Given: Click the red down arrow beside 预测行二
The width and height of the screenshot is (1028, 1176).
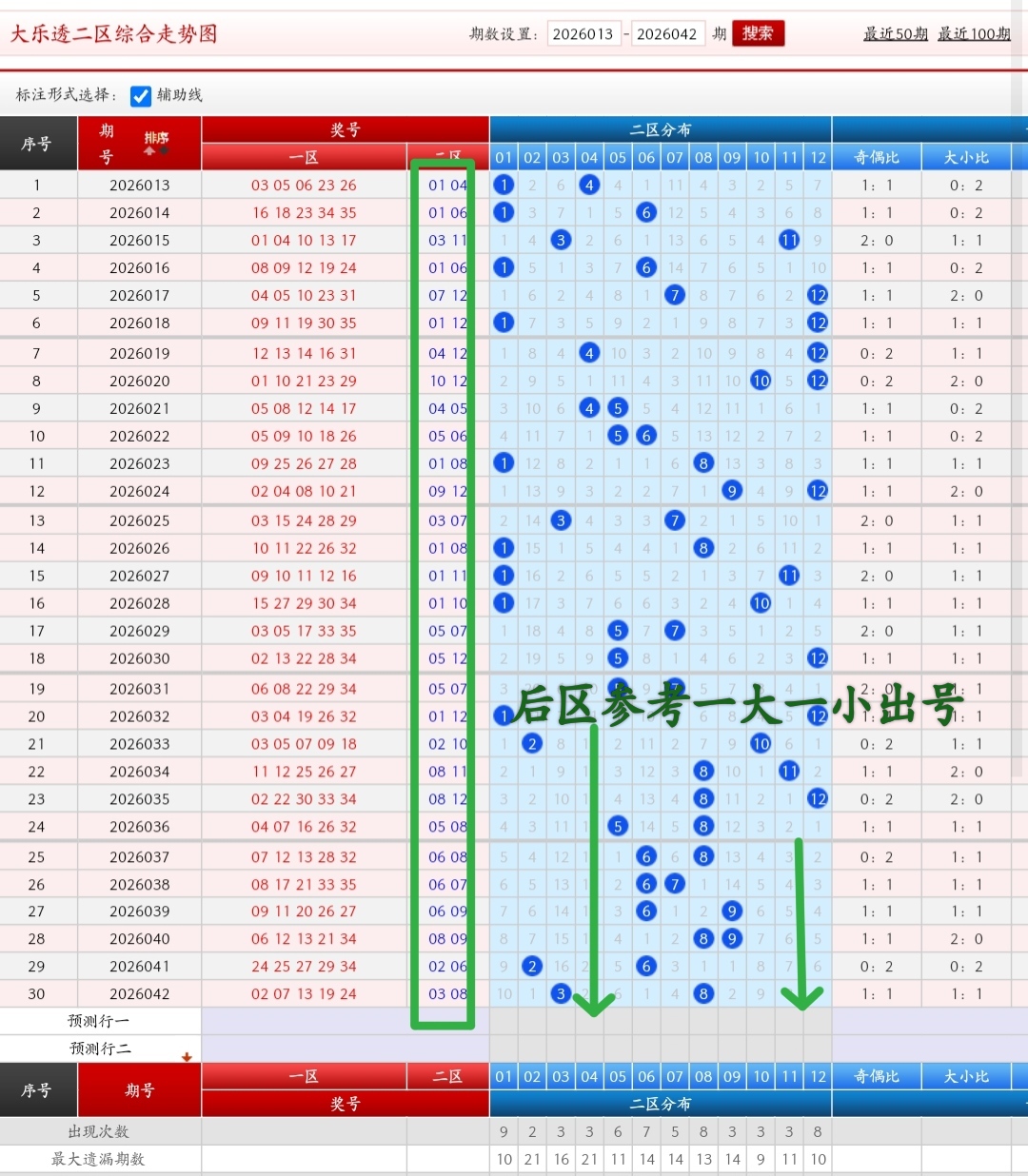Looking at the screenshot, I should [187, 1056].
